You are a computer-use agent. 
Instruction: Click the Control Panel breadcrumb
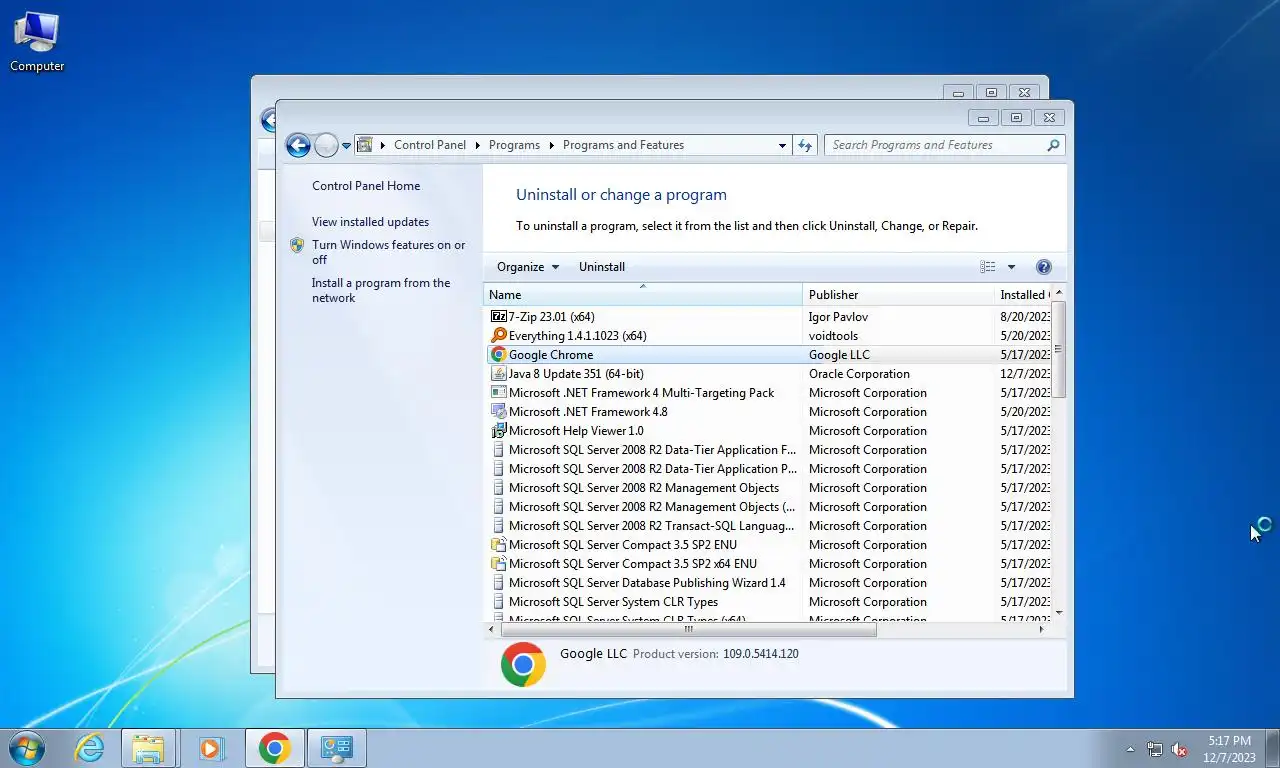(x=430, y=145)
